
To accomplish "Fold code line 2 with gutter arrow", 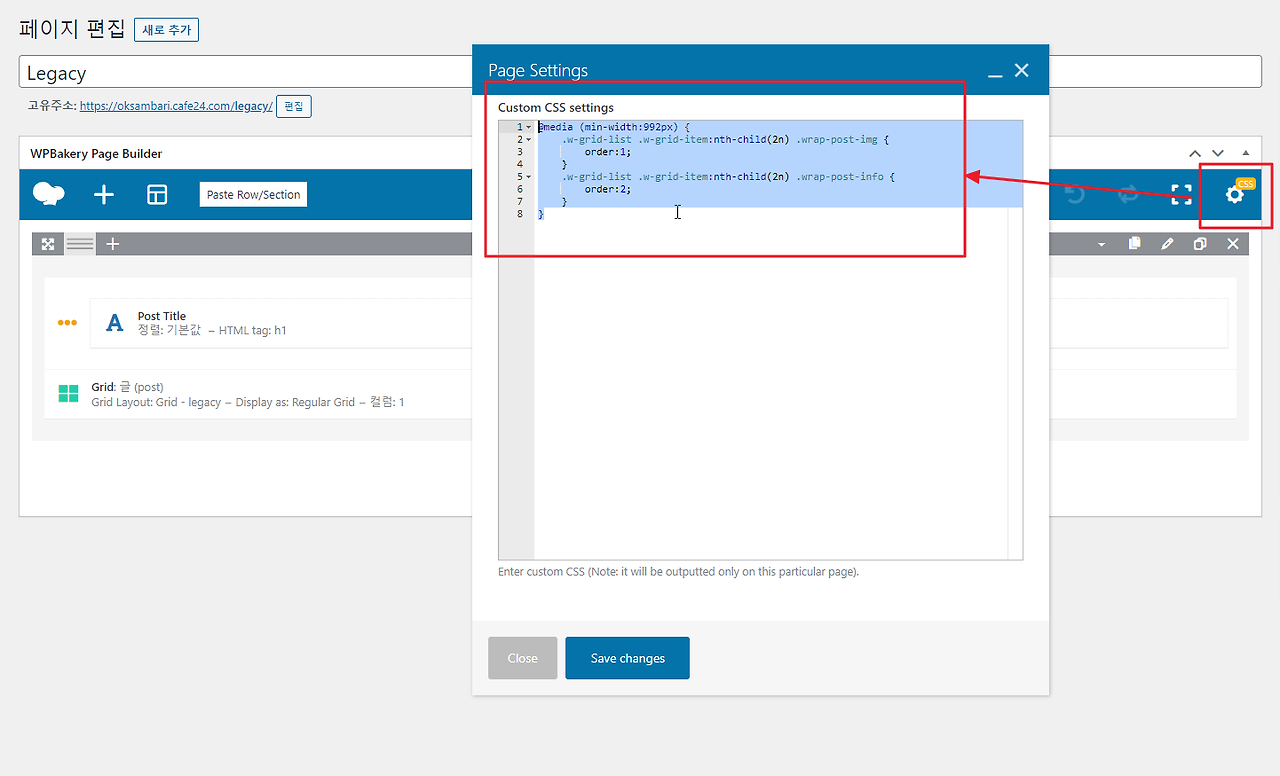I will pyautogui.click(x=529, y=140).
